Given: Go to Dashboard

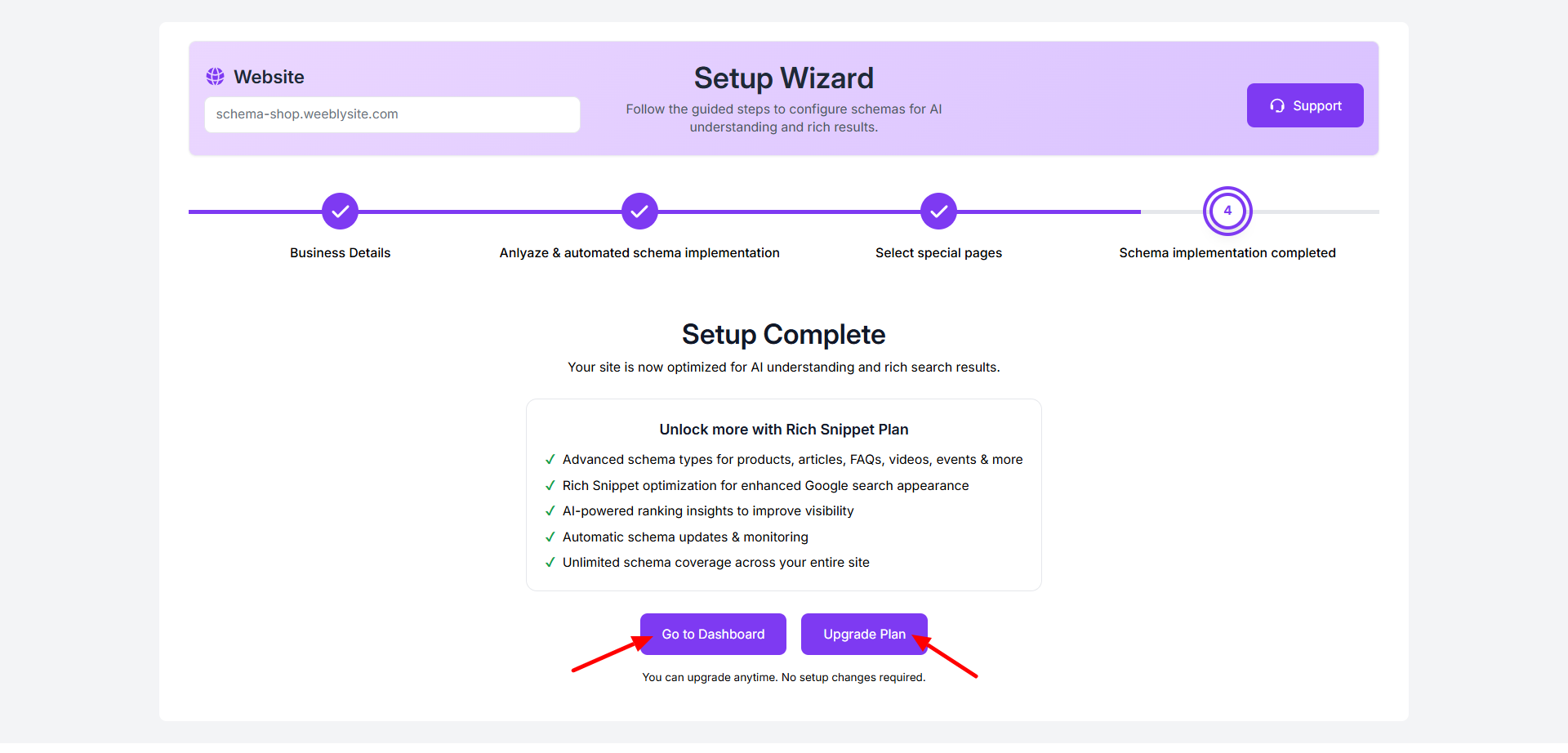Looking at the screenshot, I should 713,635.
